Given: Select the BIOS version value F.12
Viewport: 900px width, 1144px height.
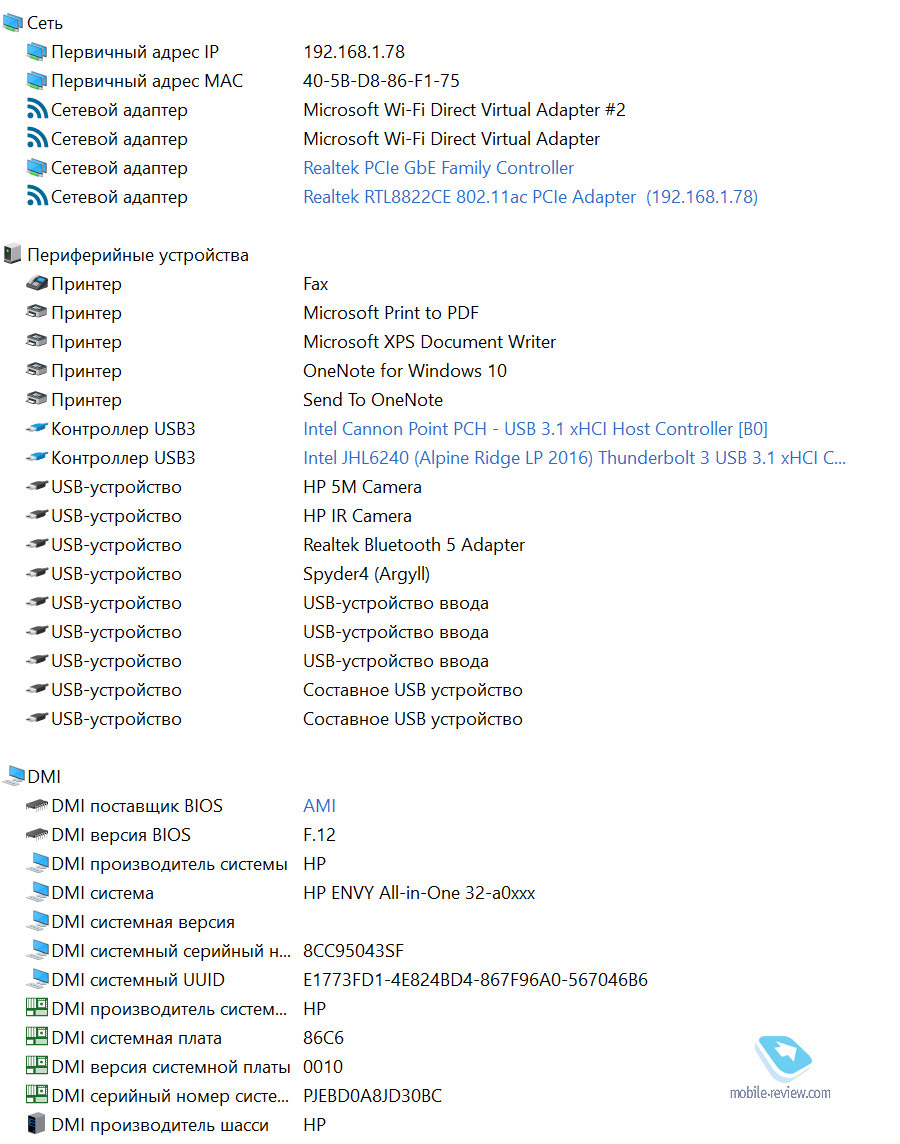Looking at the screenshot, I should tap(319, 835).
